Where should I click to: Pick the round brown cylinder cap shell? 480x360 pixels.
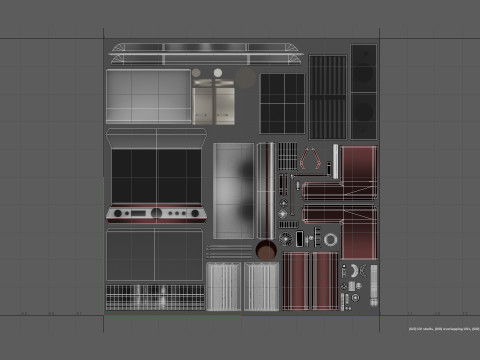click(266, 250)
